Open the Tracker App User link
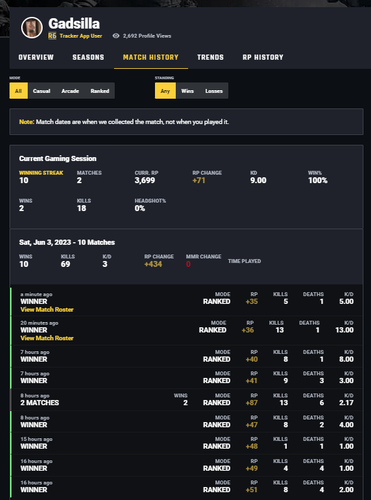Image resolution: width=371 pixels, height=500 pixels. coord(81,36)
